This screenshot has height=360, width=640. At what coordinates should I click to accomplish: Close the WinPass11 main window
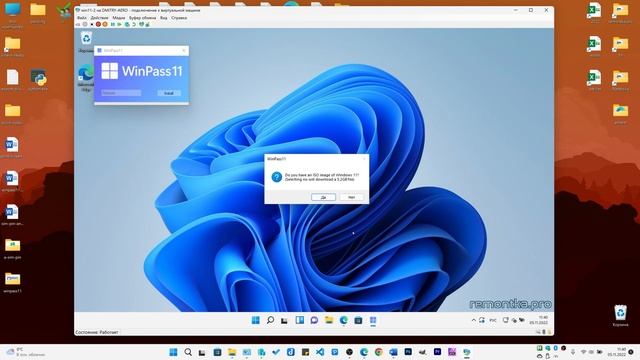(x=184, y=50)
